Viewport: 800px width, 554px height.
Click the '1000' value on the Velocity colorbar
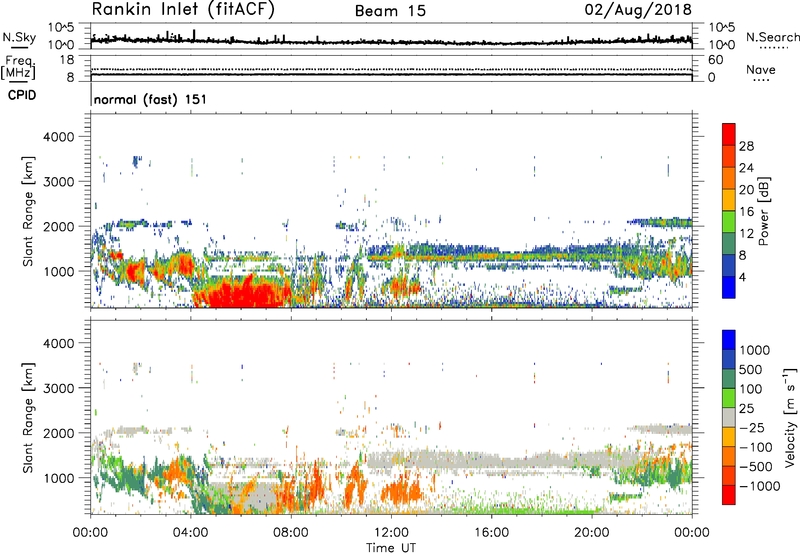755,350
